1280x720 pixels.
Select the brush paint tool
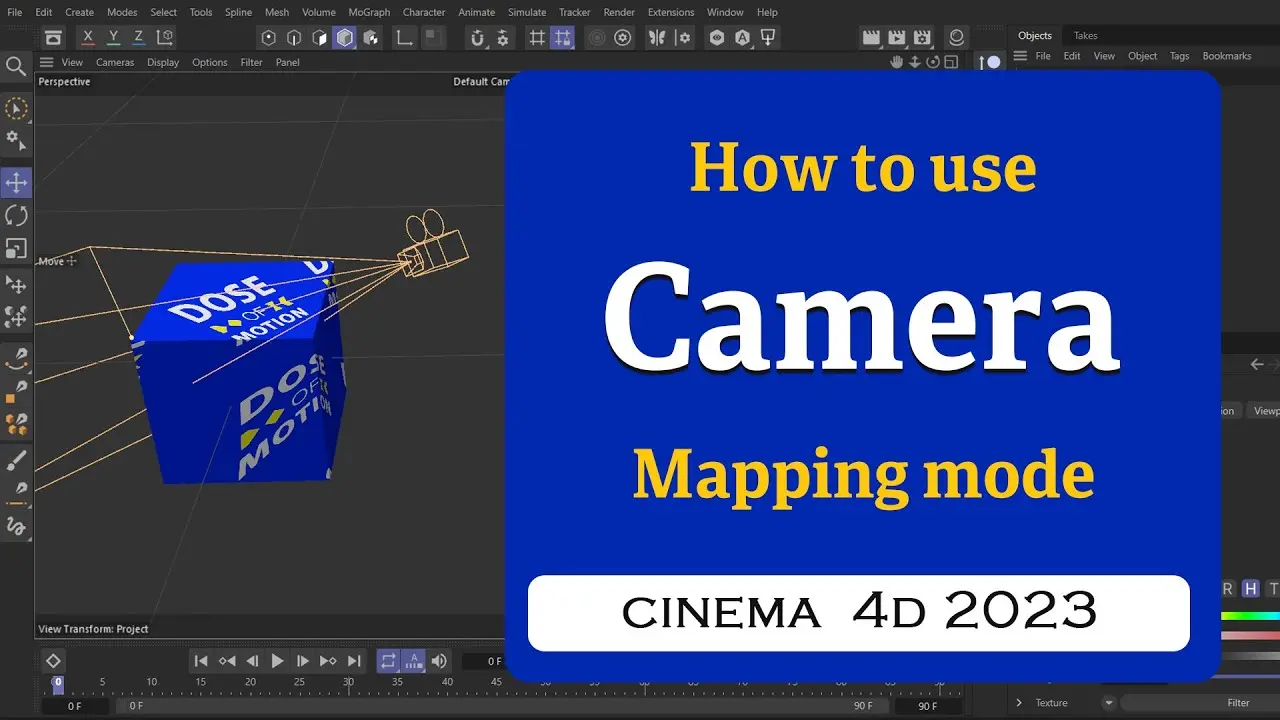coord(16,461)
